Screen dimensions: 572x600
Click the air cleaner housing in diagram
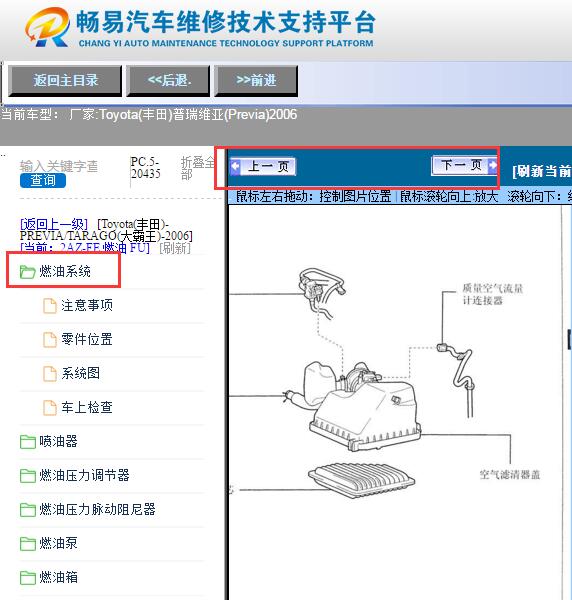click(x=365, y=414)
